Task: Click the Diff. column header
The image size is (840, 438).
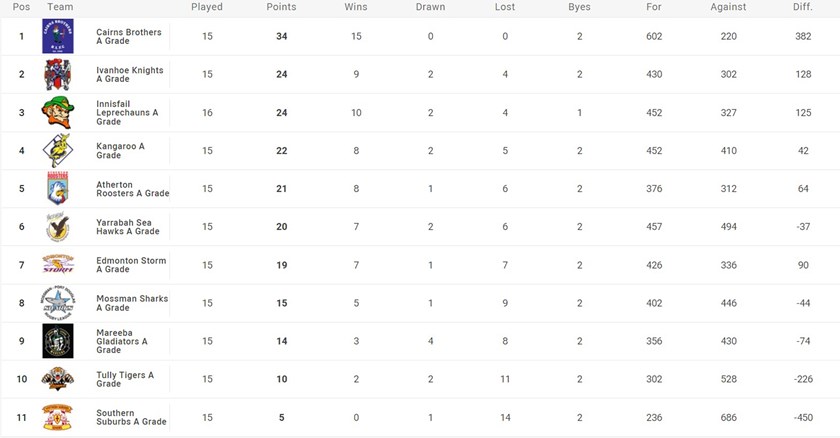Action: click(x=802, y=7)
